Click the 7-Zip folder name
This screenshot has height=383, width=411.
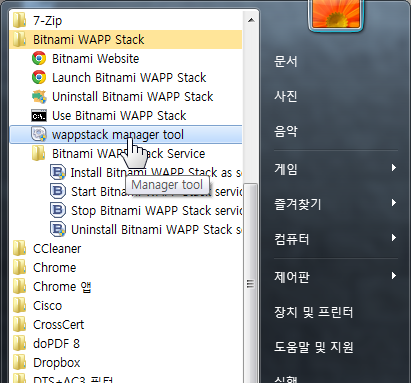point(47,21)
